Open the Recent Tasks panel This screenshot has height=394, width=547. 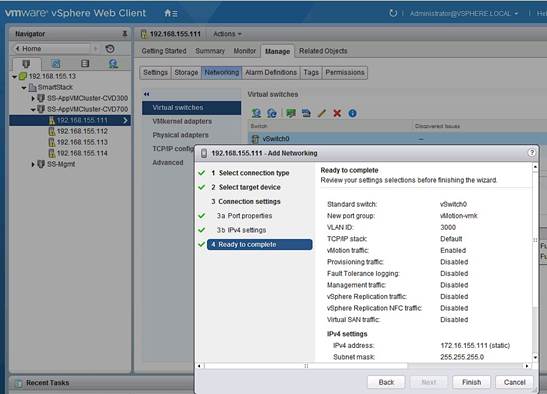(x=47, y=383)
